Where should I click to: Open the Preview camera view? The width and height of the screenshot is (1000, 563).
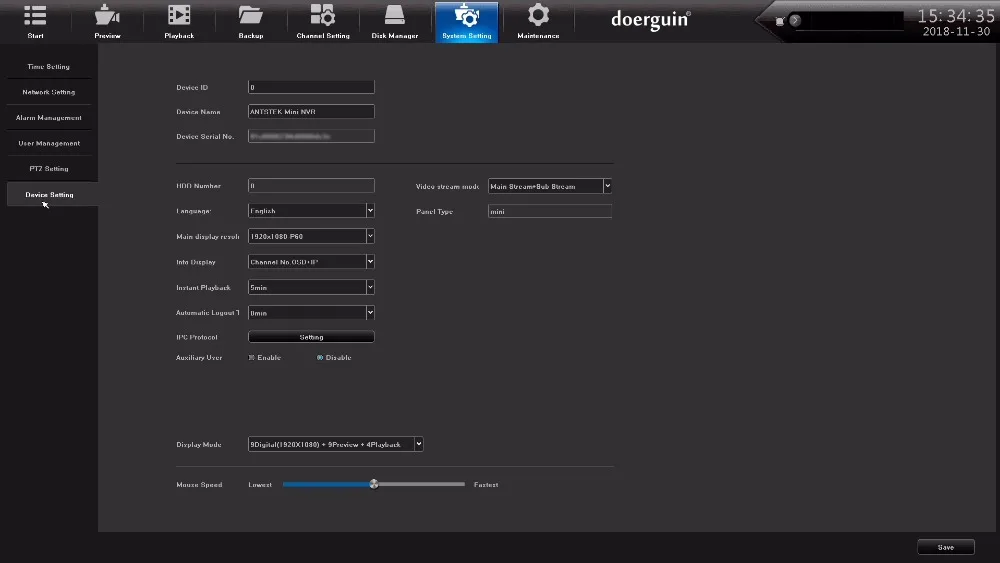[x=107, y=21]
